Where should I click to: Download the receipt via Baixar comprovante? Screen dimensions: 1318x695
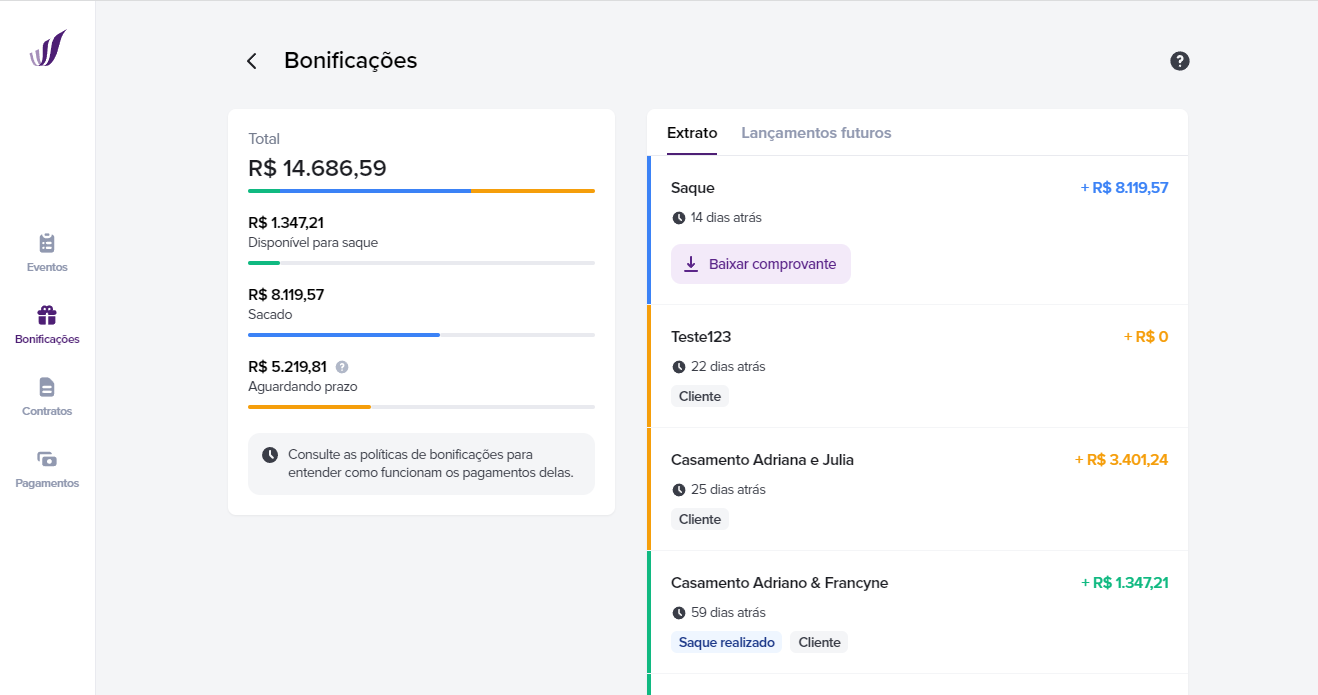(x=761, y=264)
